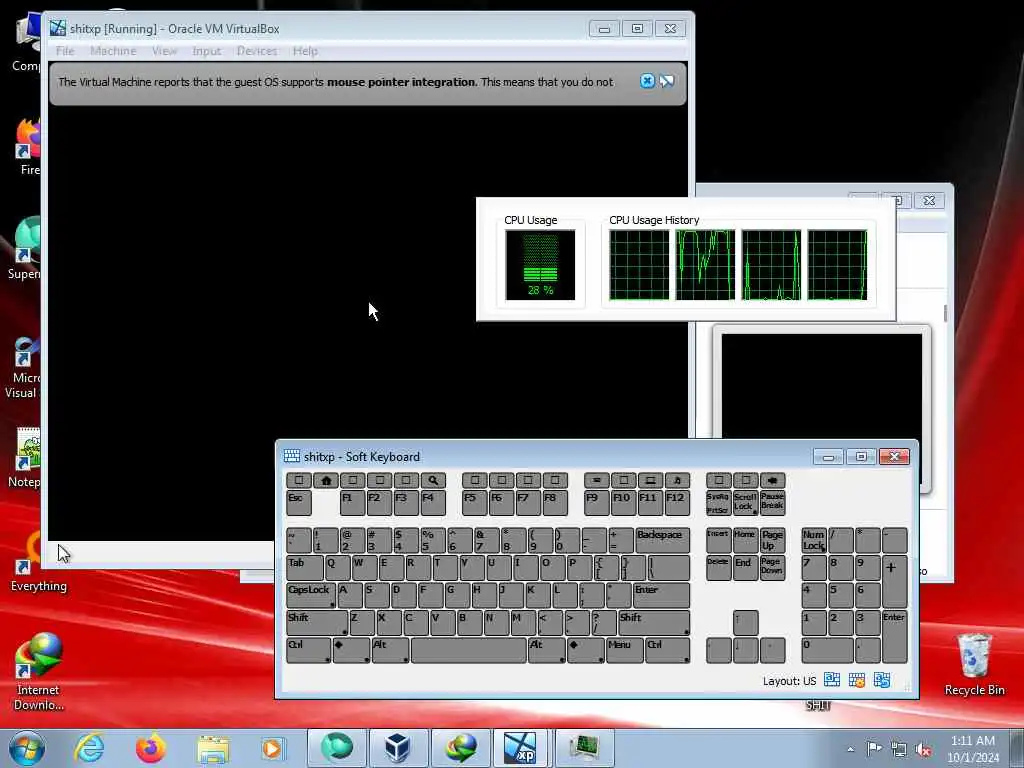Click the F12 key
This screenshot has height=768, width=1024.
pos(677,503)
